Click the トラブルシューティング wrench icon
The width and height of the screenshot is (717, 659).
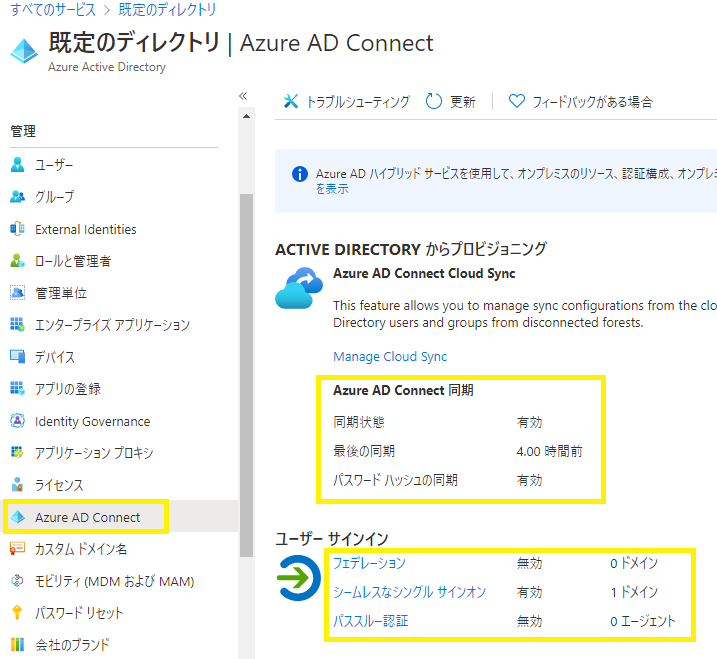pos(291,101)
